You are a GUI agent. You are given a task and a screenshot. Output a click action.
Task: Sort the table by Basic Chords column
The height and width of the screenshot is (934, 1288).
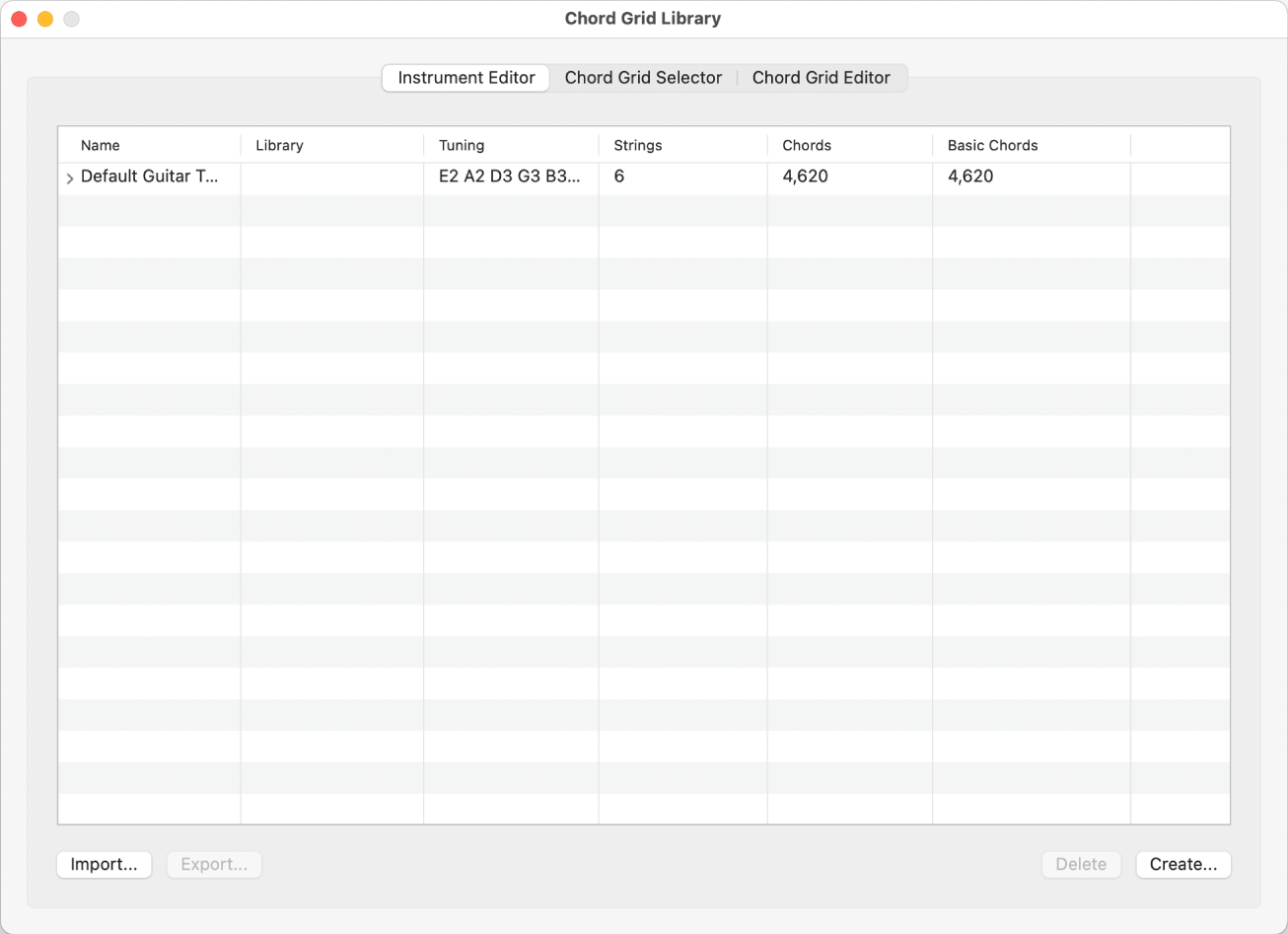(991, 145)
